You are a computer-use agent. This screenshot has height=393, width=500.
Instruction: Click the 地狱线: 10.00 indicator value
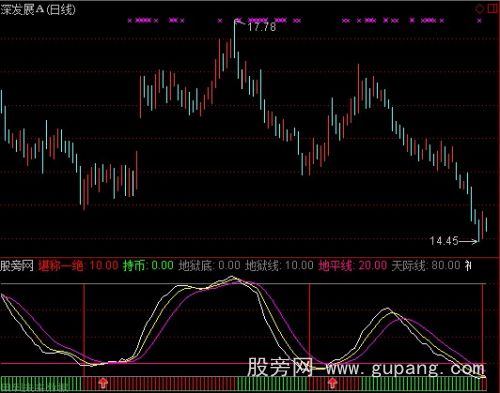(x=279, y=266)
